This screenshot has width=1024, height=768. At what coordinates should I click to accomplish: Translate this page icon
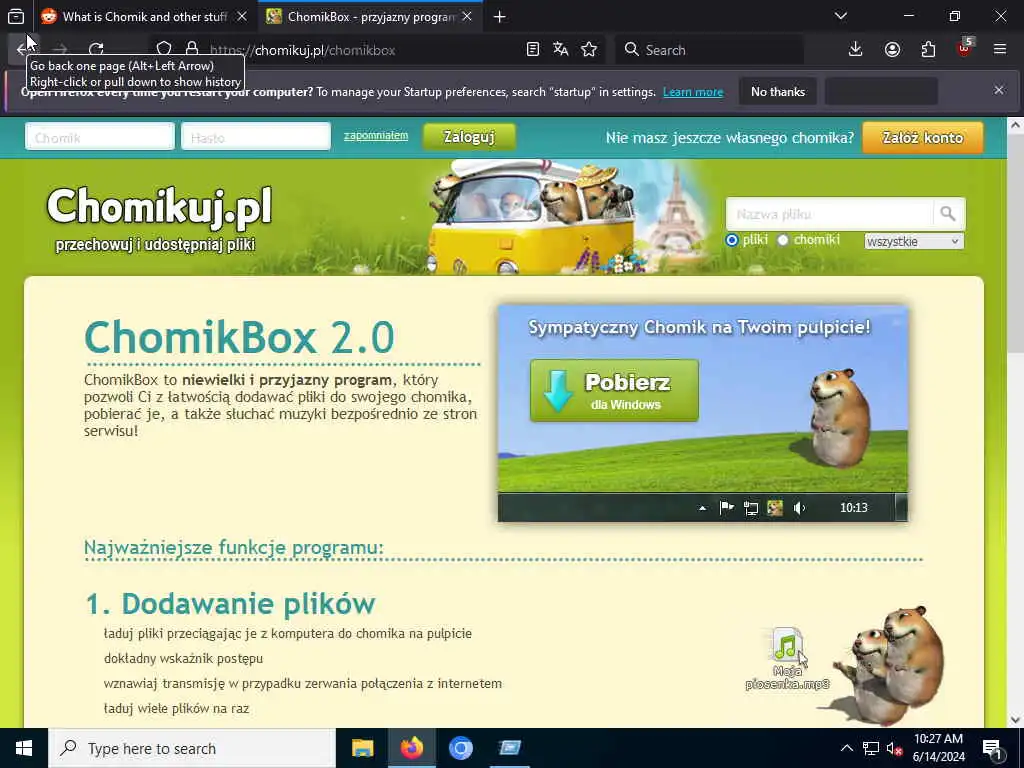click(x=560, y=50)
